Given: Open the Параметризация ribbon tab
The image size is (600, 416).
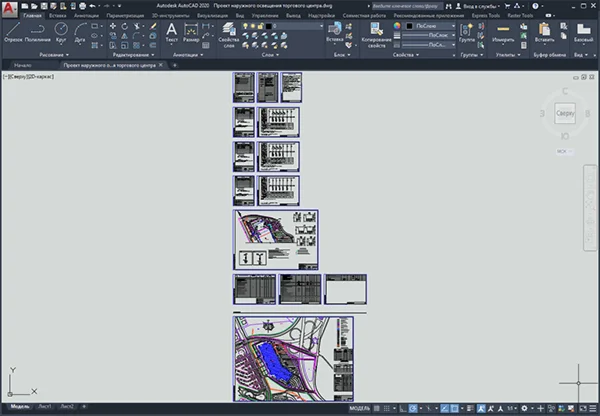Looking at the screenshot, I should point(125,16).
